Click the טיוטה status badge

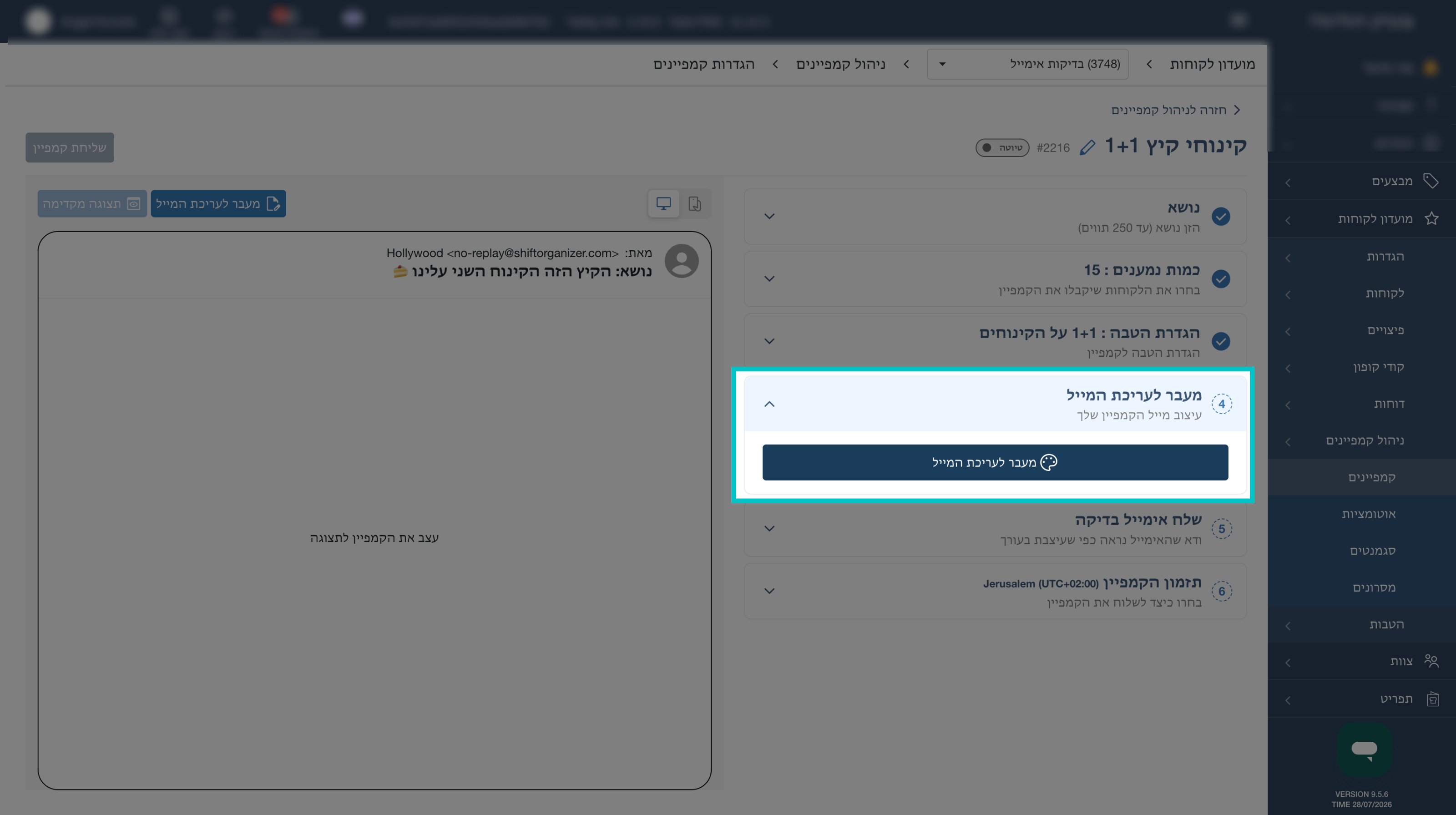tap(1002, 147)
